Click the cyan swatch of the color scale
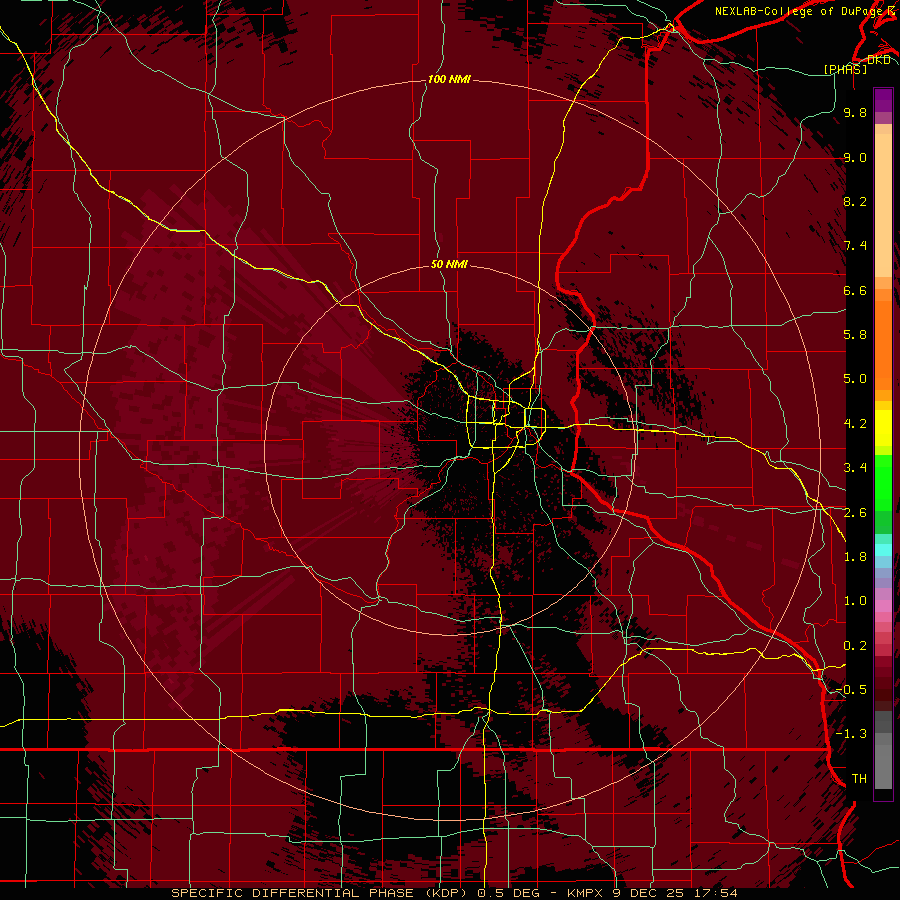The image size is (900, 900). pyautogui.click(x=883, y=549)
